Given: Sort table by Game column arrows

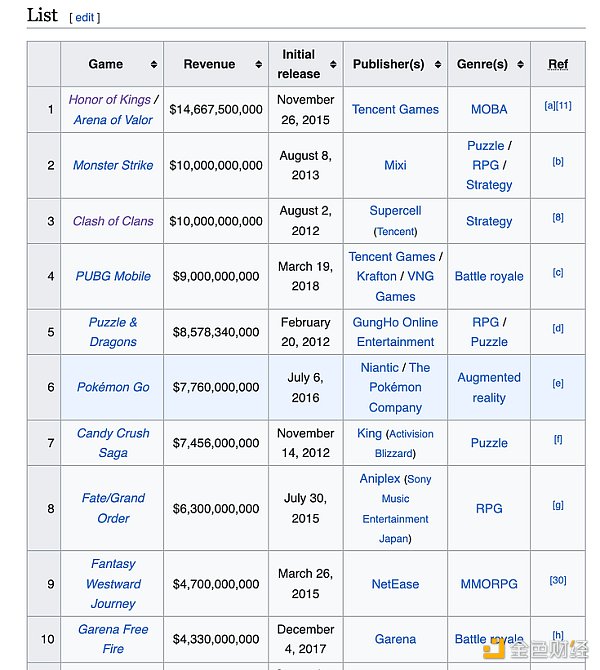Looking at the screenshot, I should click(x=154, y=65).
